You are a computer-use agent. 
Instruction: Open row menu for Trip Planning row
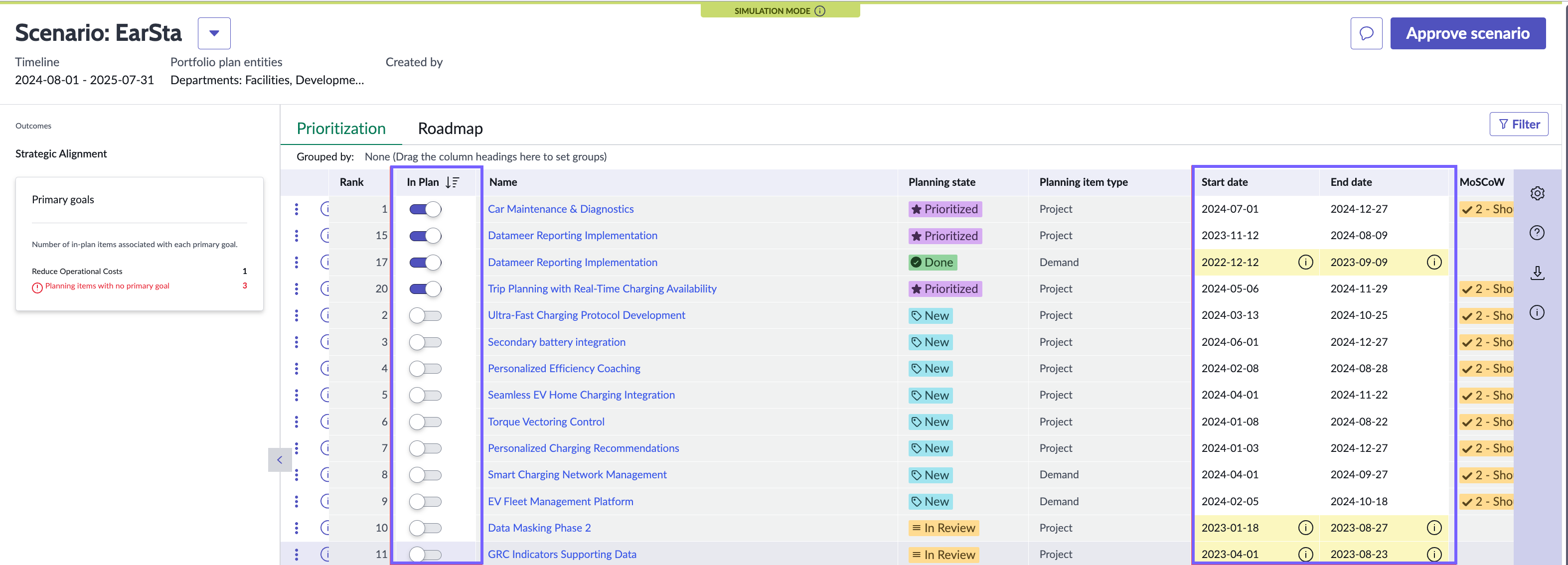click(297, 289)
